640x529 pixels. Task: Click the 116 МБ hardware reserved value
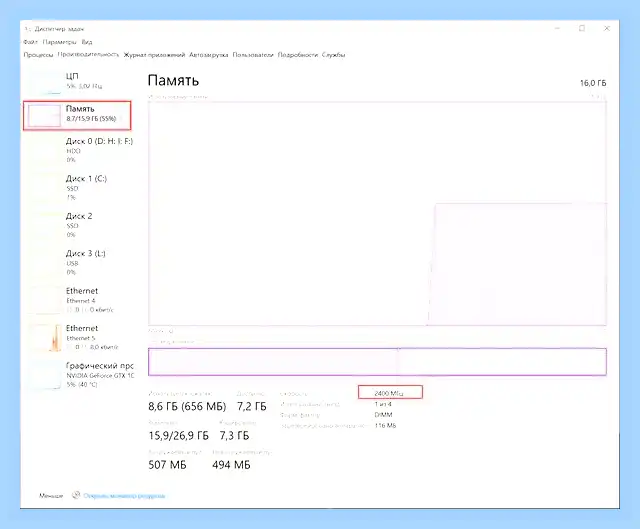[x=385, y=425]
